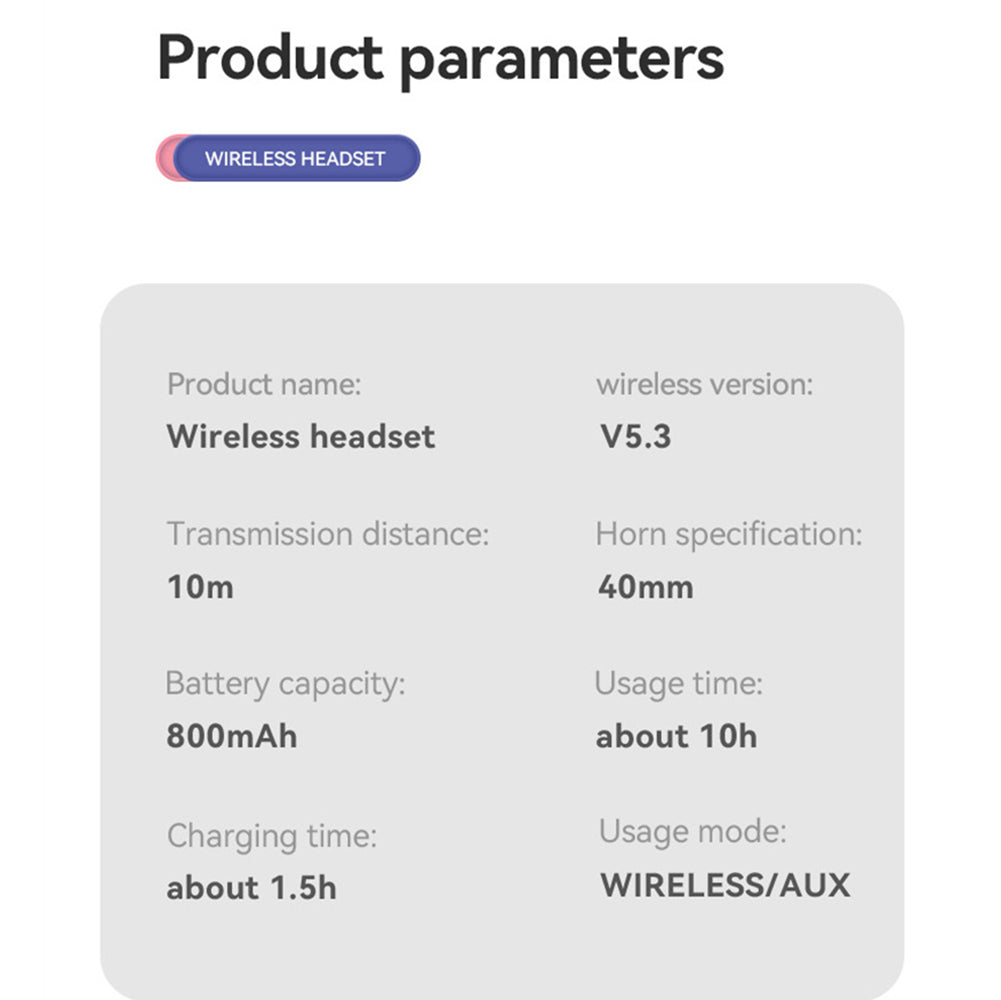Select the 'Charging time:' label
Screen dimensions: 1001x1000
point(272,835)
